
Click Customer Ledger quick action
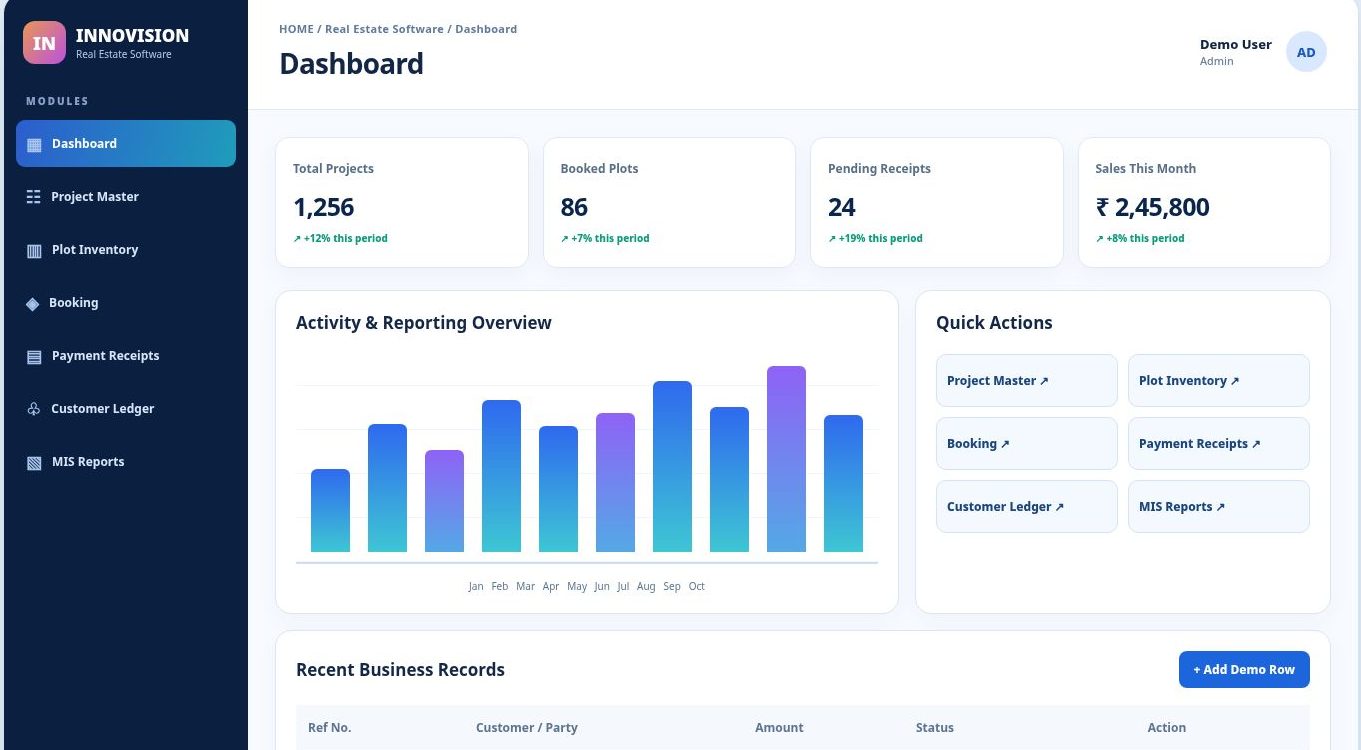click(x=1027, y=507)
